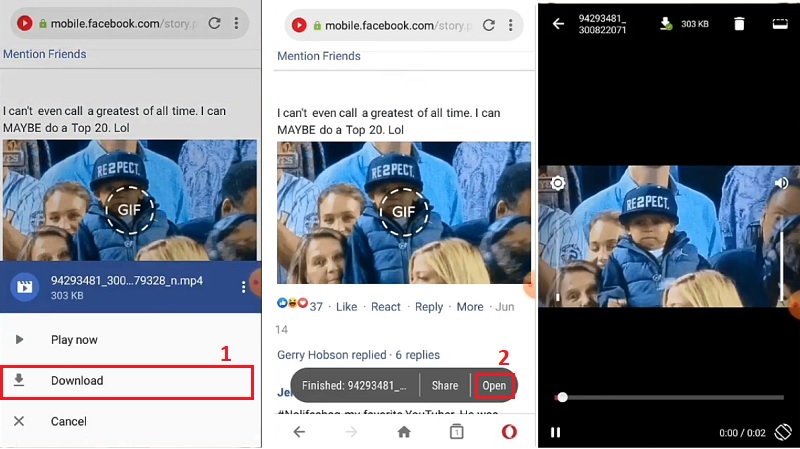Image resolution: width=800 pixels, height=449 pixels.
Task: Click aspect ratio icon in player top bar
Action: coord(780,24)
